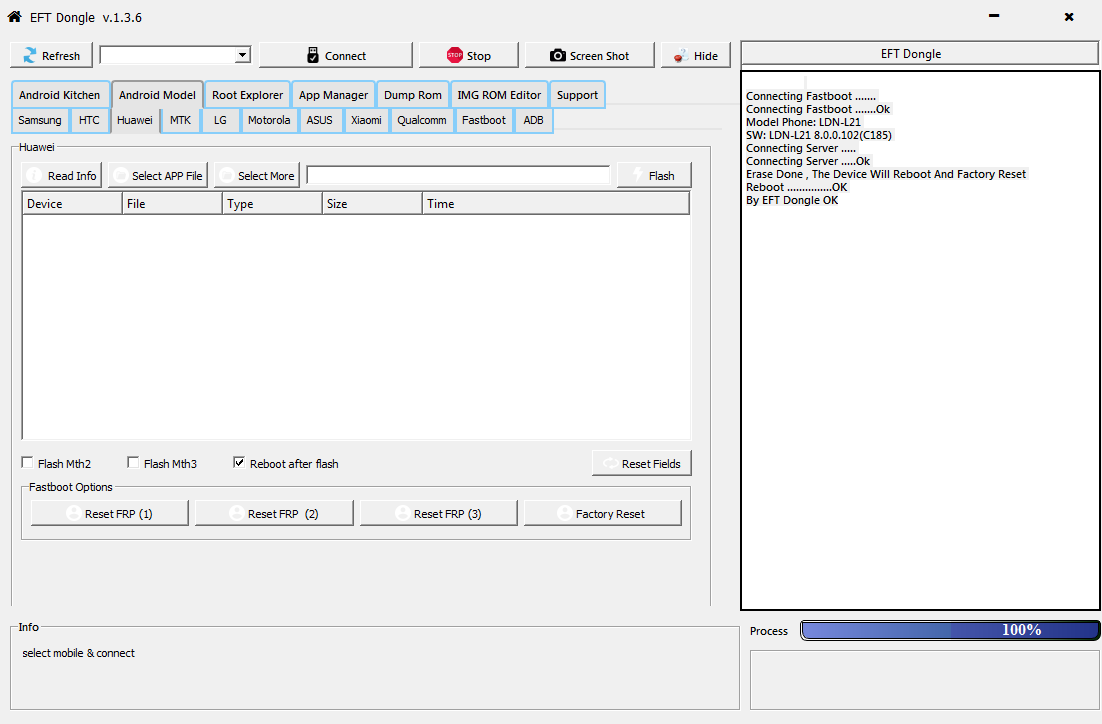Click the USB Connect icon
The width and height of the screenshot is (1102, 724).
tap(313, 56)
